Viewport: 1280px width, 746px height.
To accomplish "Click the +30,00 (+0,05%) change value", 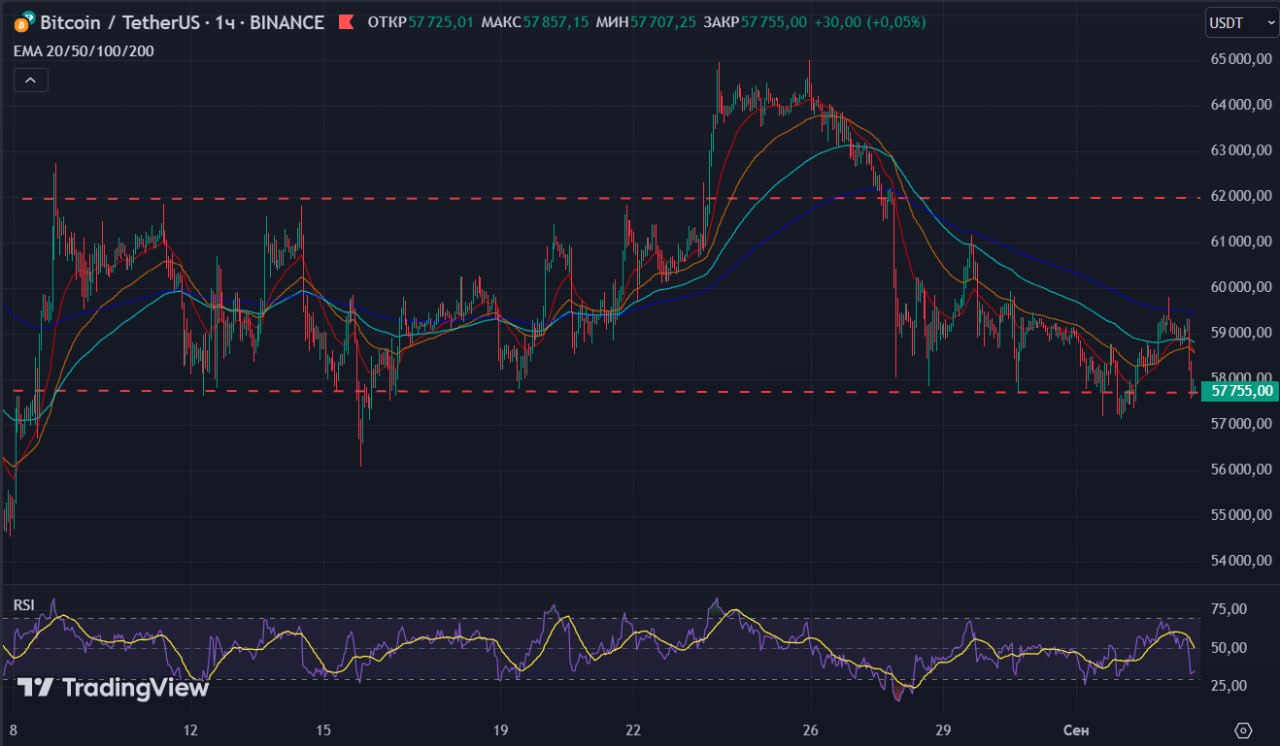I will [x=871, y=22].
